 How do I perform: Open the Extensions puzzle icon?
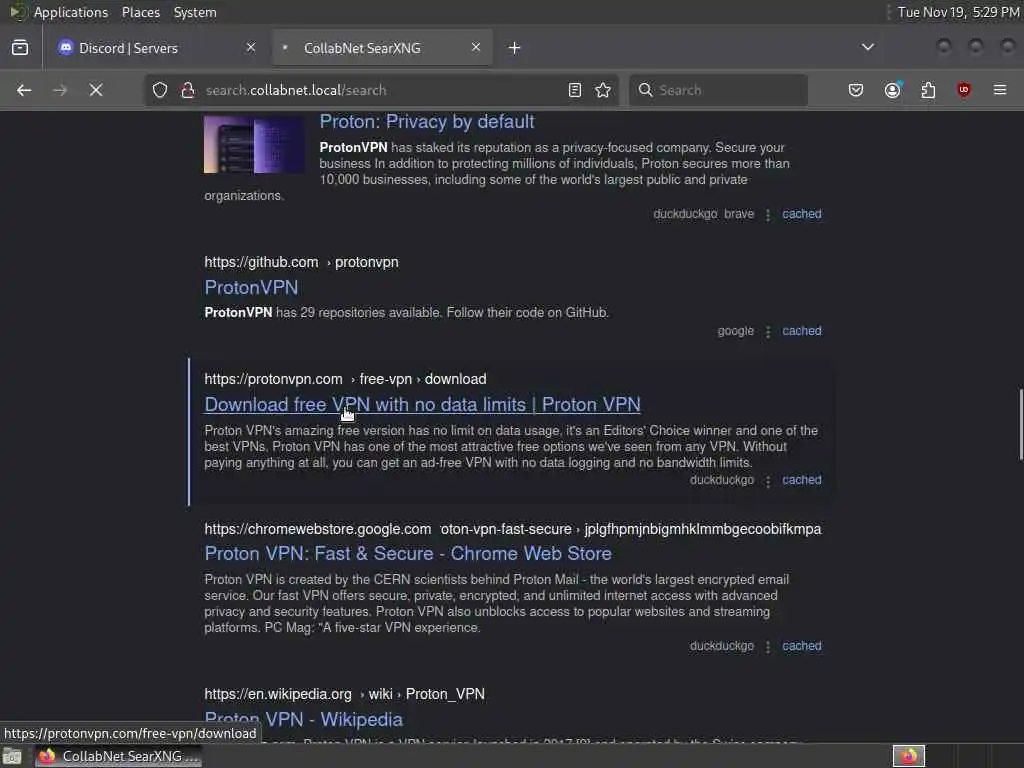[928, 90]
